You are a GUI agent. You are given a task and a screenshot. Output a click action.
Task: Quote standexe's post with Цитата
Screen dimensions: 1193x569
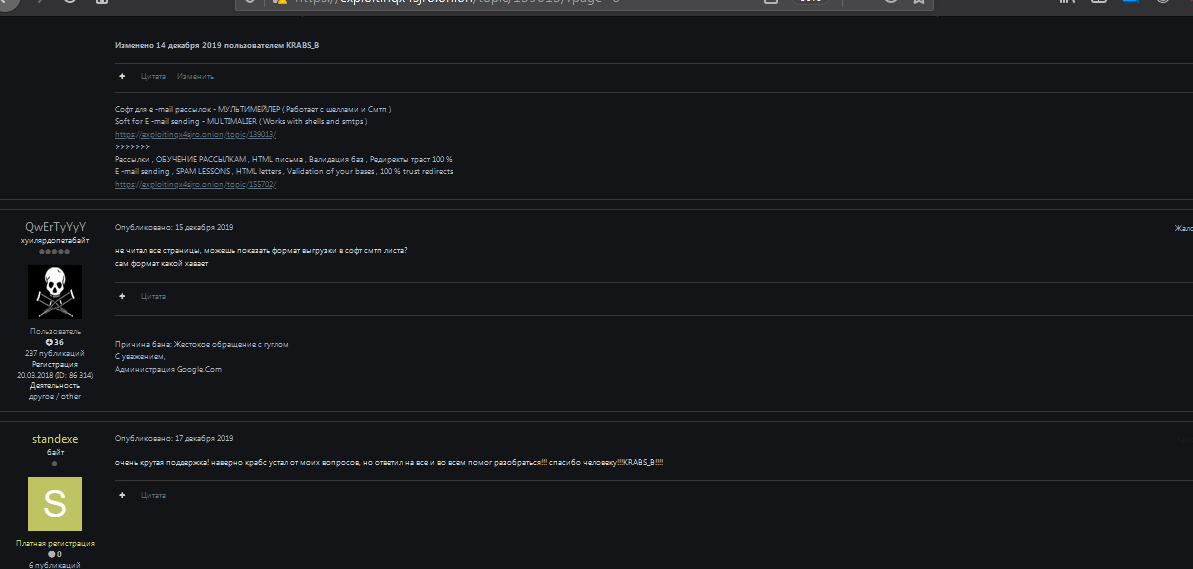click(153, 495)
